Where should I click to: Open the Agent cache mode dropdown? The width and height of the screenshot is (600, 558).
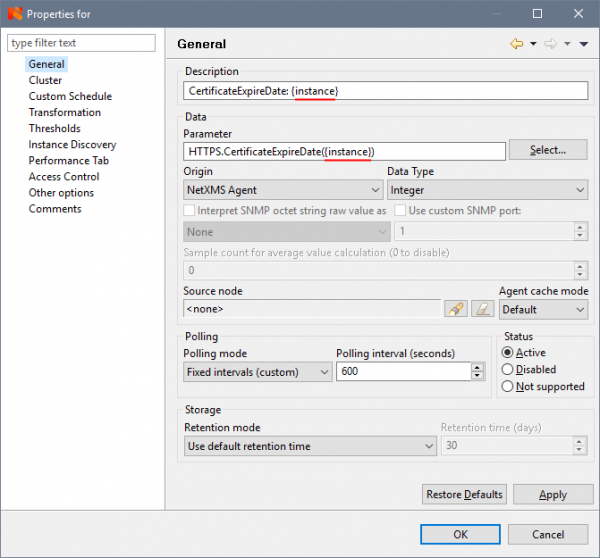click(543, 310)
